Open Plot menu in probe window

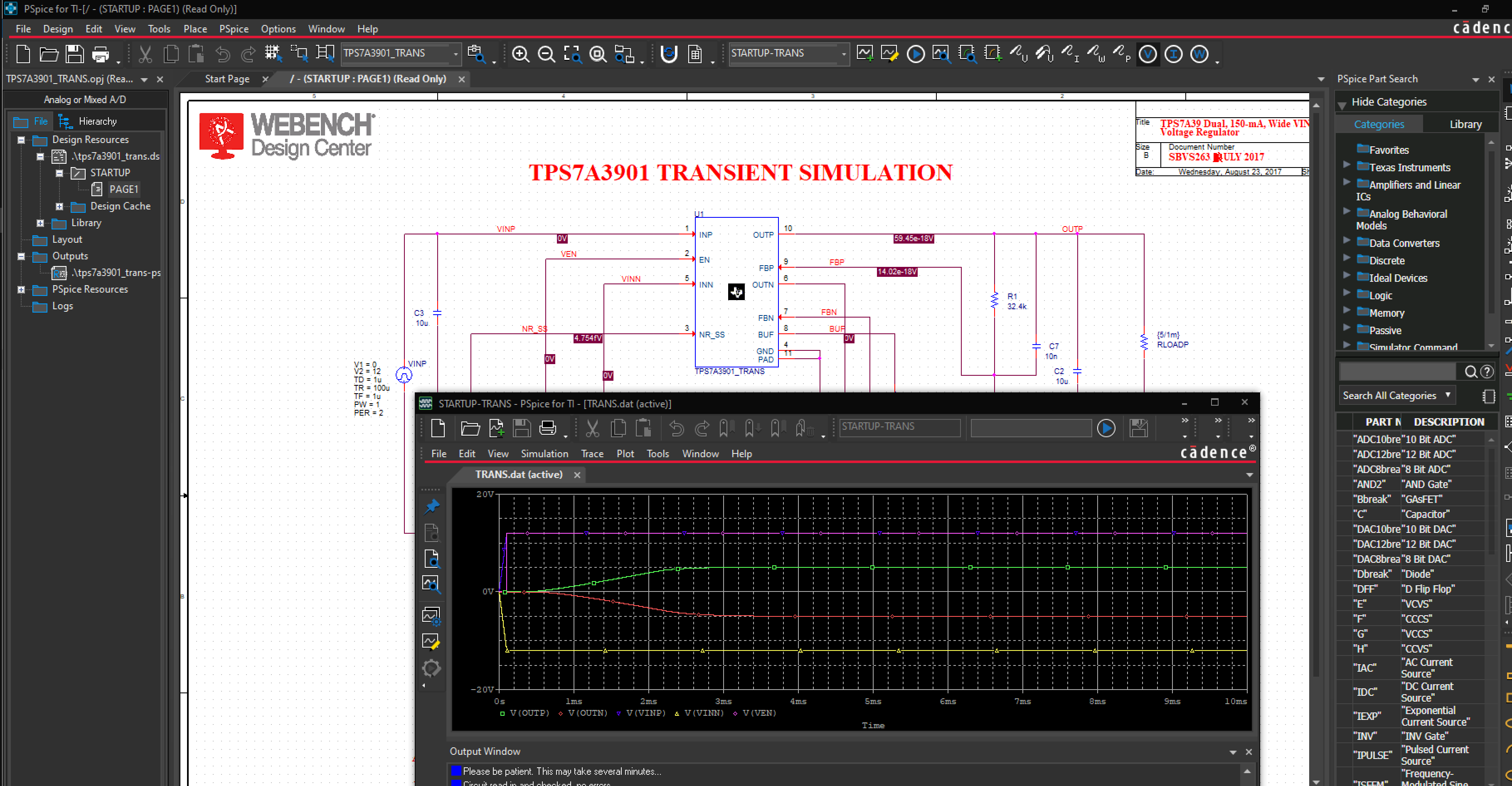tap(625, 454)
